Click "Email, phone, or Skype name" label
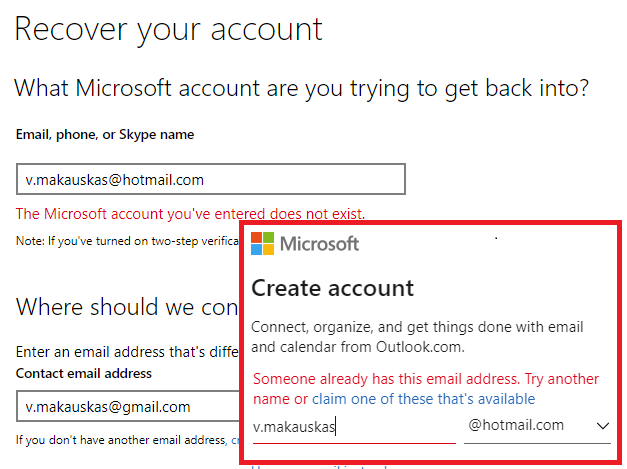The image size is (627, 469). click(x=105, y=134)
